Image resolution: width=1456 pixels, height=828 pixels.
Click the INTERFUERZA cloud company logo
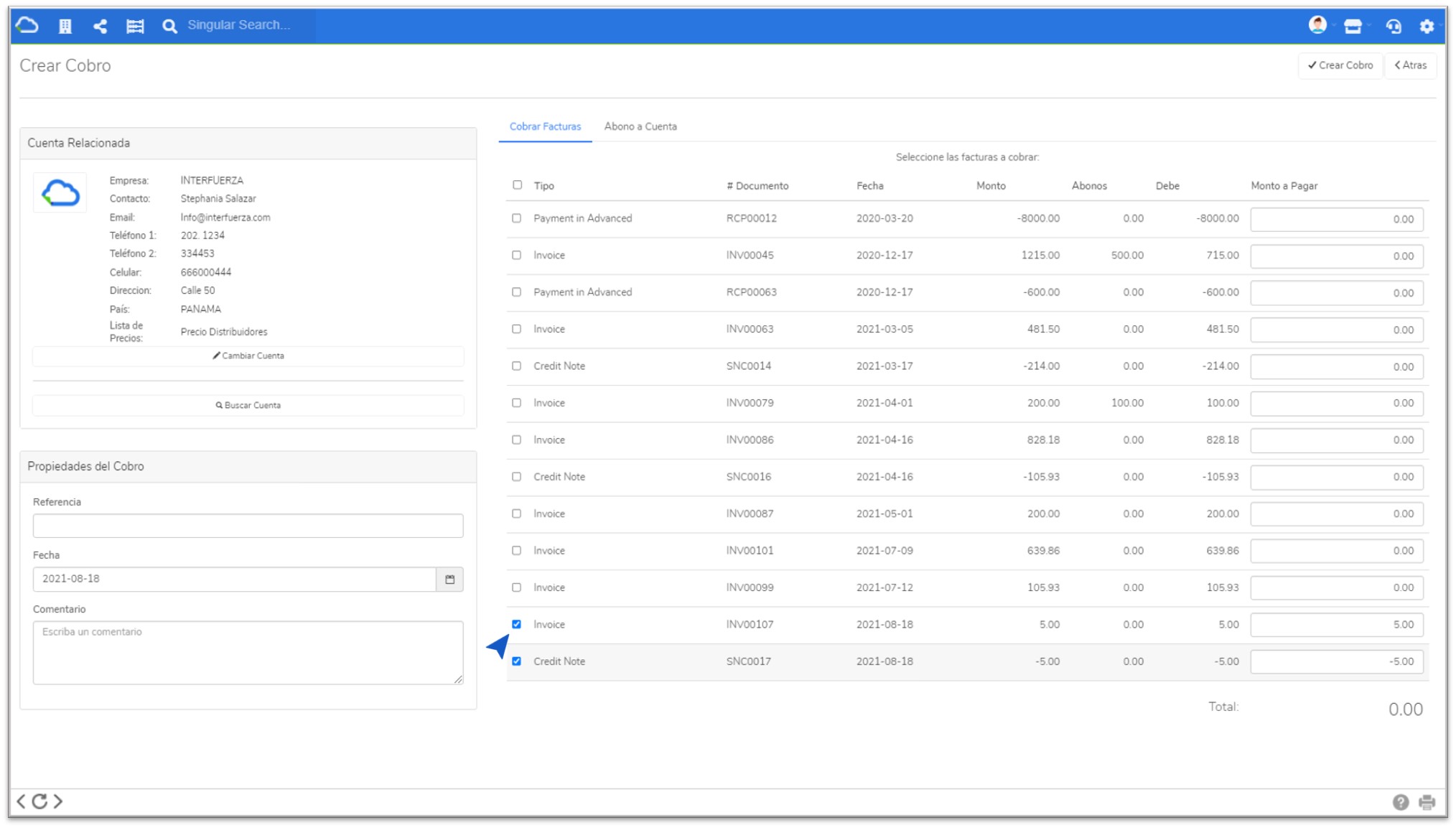coord(60,192)
